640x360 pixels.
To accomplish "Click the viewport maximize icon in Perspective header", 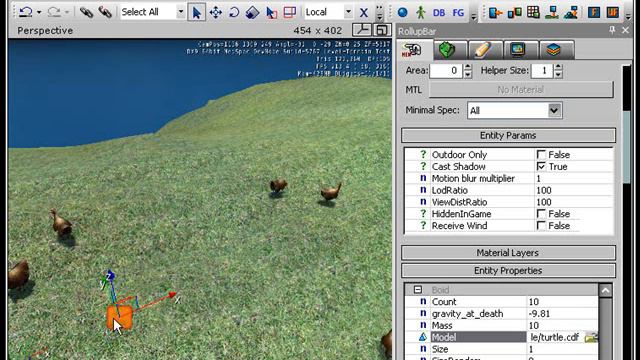I will (382, 30).
